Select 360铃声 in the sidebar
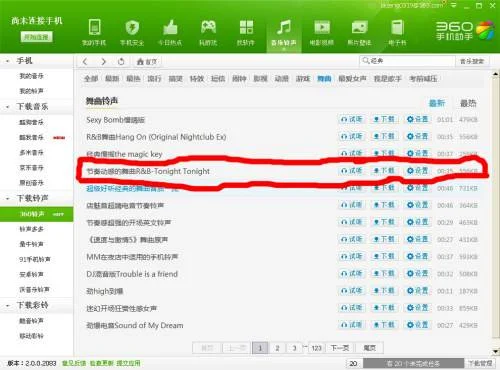Screen dimensions: 500x370 pos(36,214)
